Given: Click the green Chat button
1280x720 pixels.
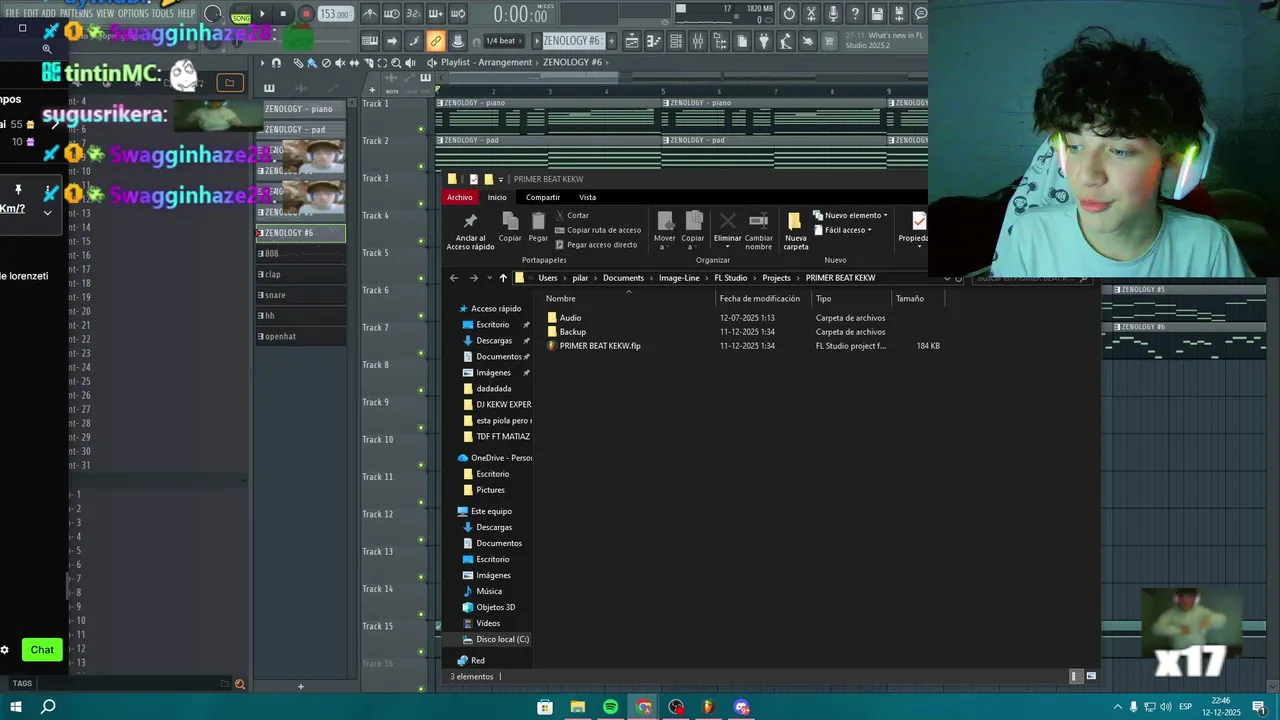Looking at the screenshot, I should click(x=42, y=650).
